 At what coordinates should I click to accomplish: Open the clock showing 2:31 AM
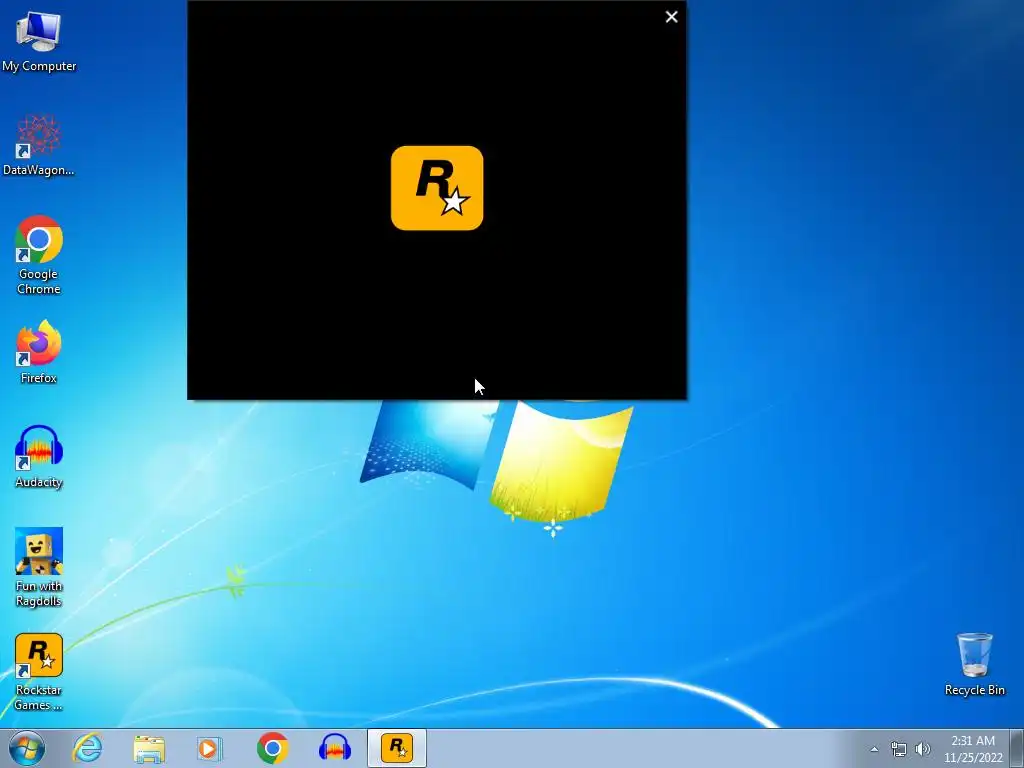[x=972, y=749]
